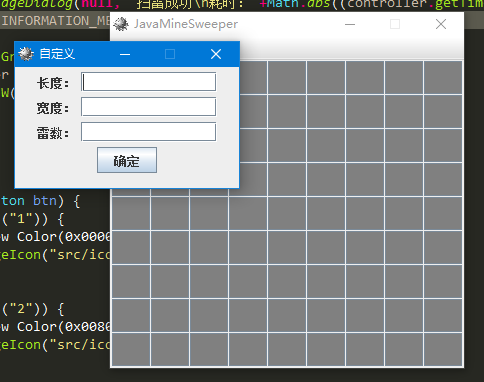This screenshot has width=484, height=382.
Task: Click the mine icon in 自定义 title bar
Action: pyautogui.click(x=26, y=54)
